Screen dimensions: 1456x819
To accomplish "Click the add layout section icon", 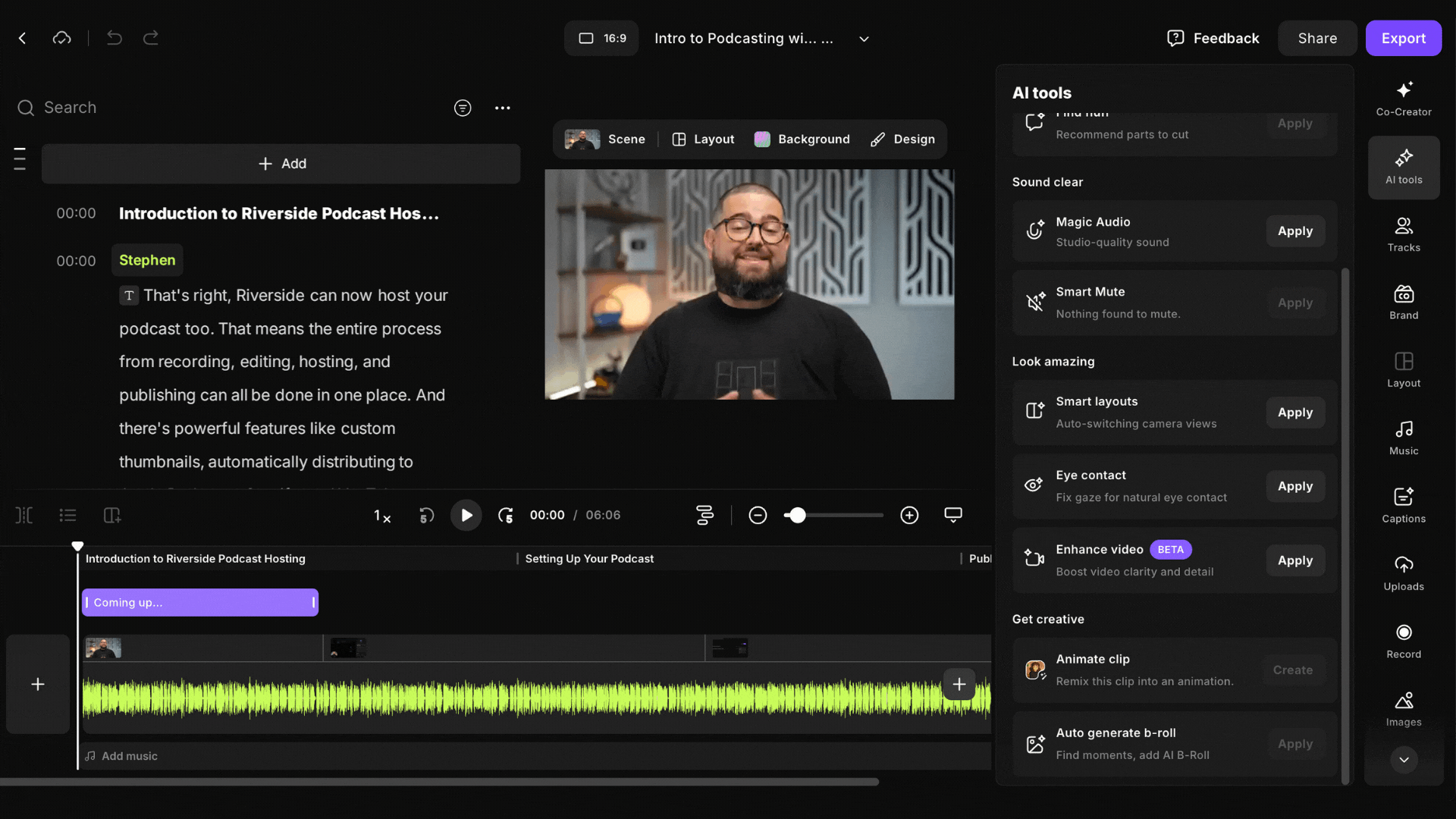I will point(112,516).
